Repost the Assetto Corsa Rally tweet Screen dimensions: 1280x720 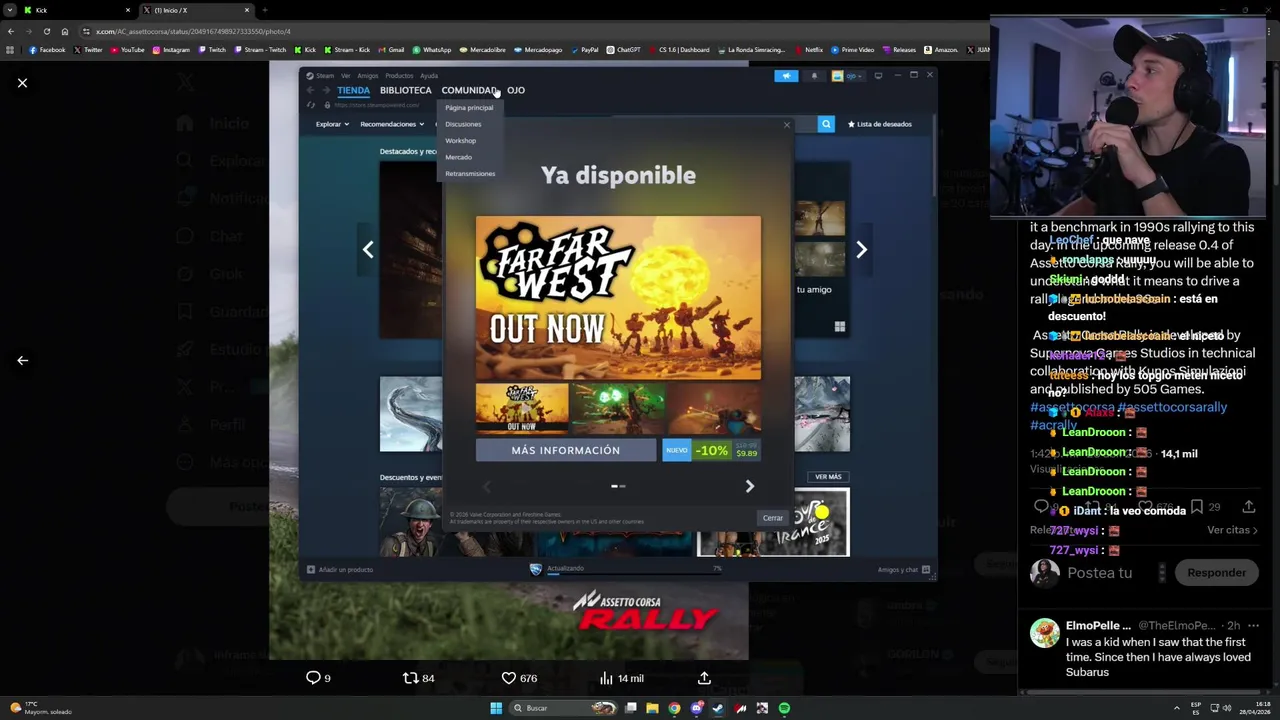click(418, 678)
